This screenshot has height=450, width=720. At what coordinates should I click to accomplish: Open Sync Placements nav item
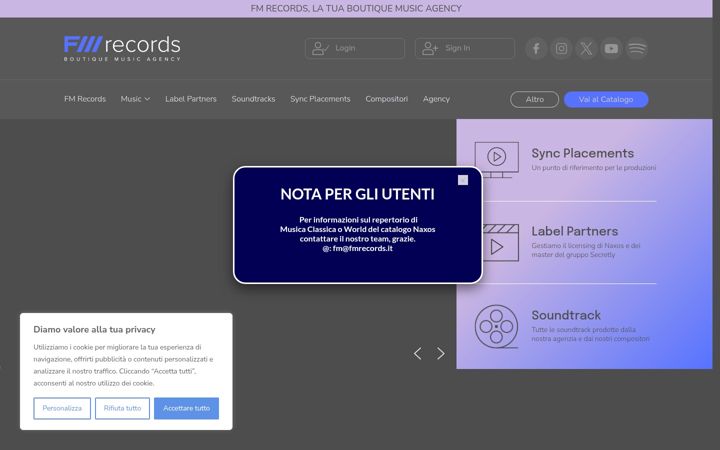point(320,99)
